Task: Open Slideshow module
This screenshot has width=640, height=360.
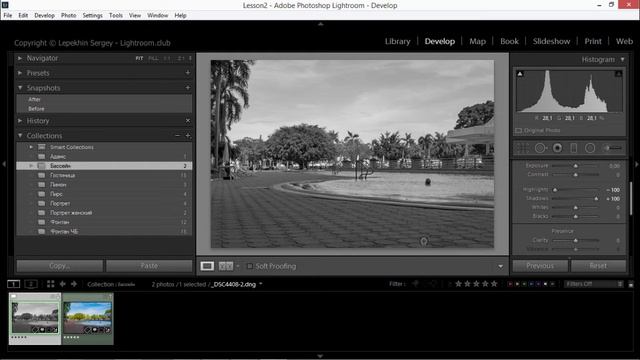Action: point(551,41)
